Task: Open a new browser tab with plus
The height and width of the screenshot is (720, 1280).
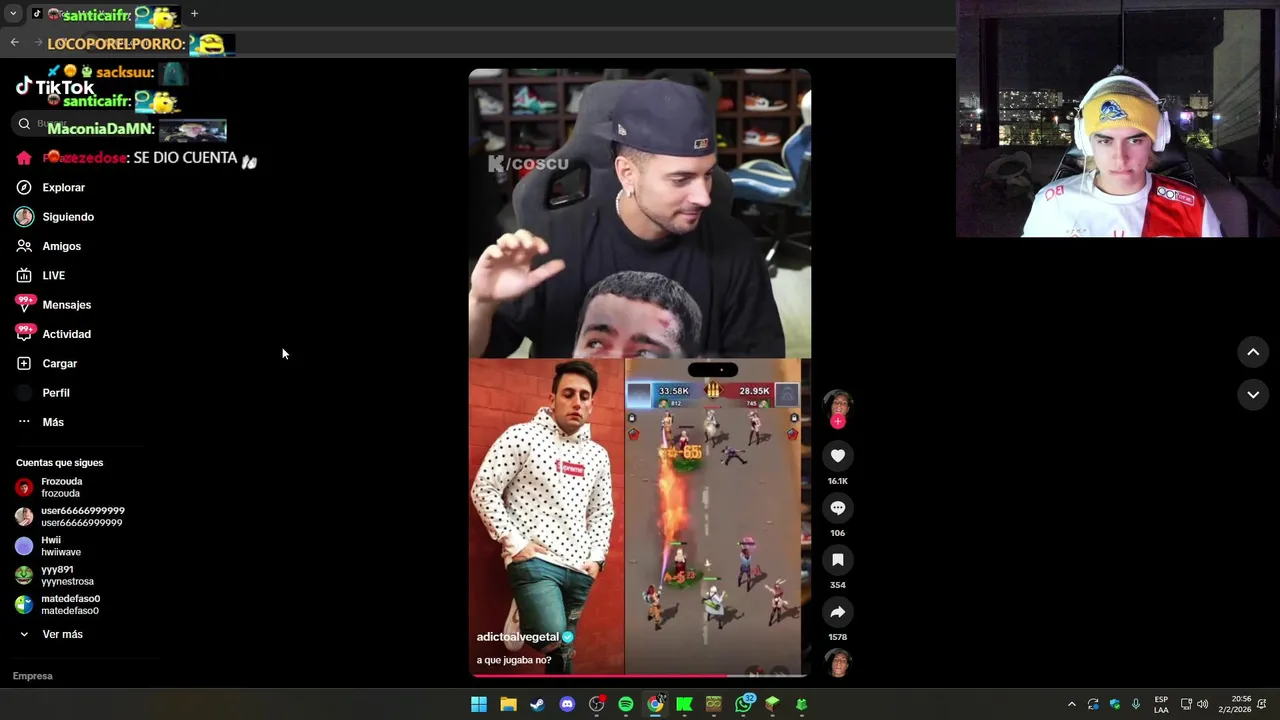Action: tap(194, 14)
